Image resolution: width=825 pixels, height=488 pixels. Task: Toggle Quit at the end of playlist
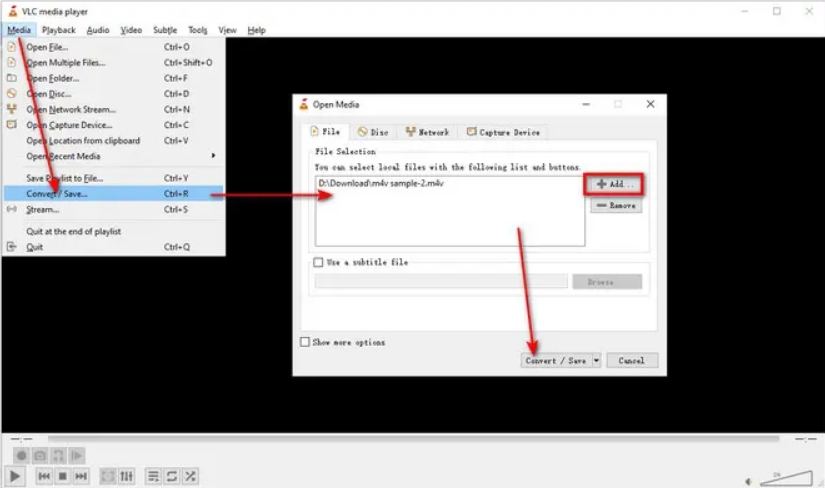[x=114, y=231]
